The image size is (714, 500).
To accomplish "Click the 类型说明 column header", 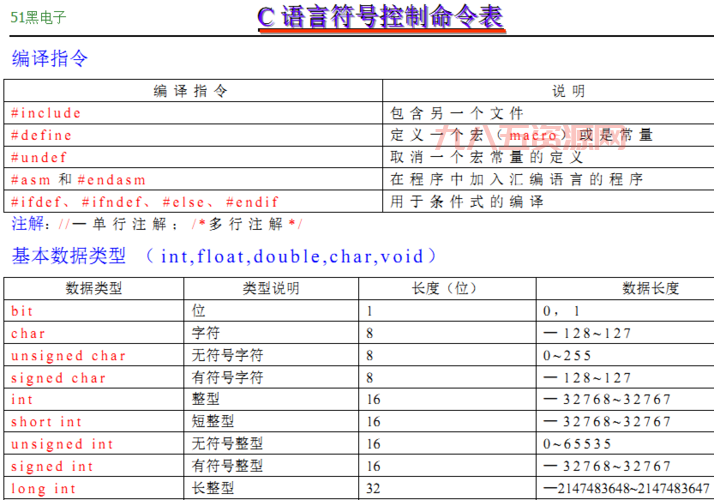I will tap(271, 288).
